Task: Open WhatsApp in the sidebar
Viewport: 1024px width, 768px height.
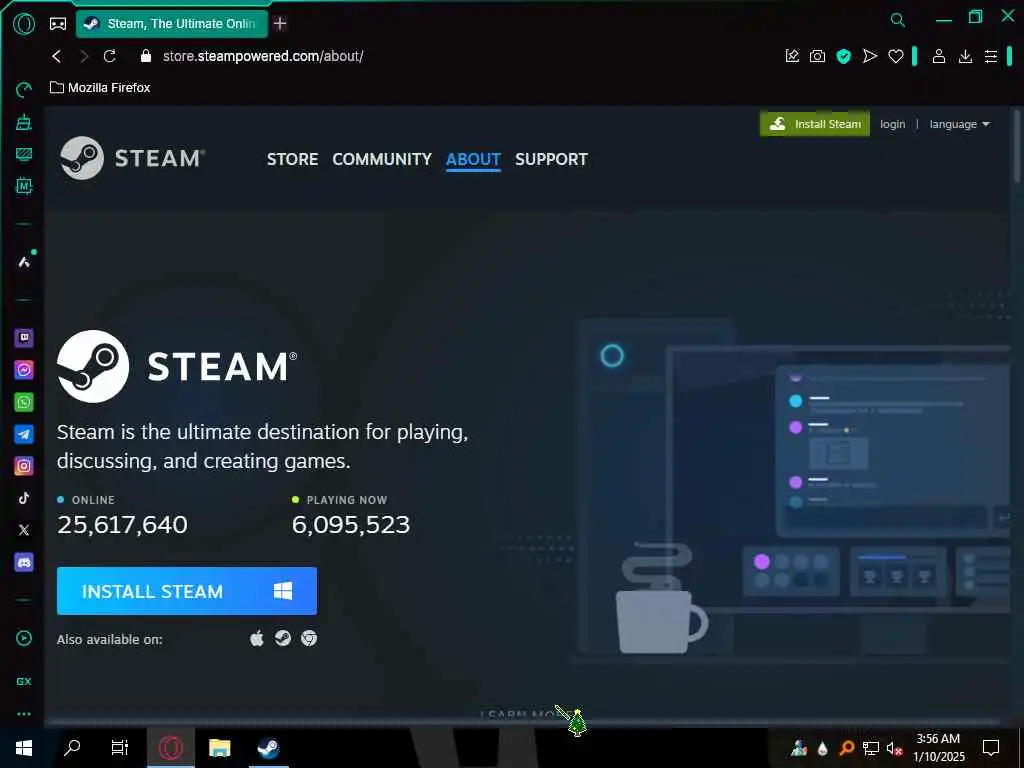Action: [x=24, y=402]
